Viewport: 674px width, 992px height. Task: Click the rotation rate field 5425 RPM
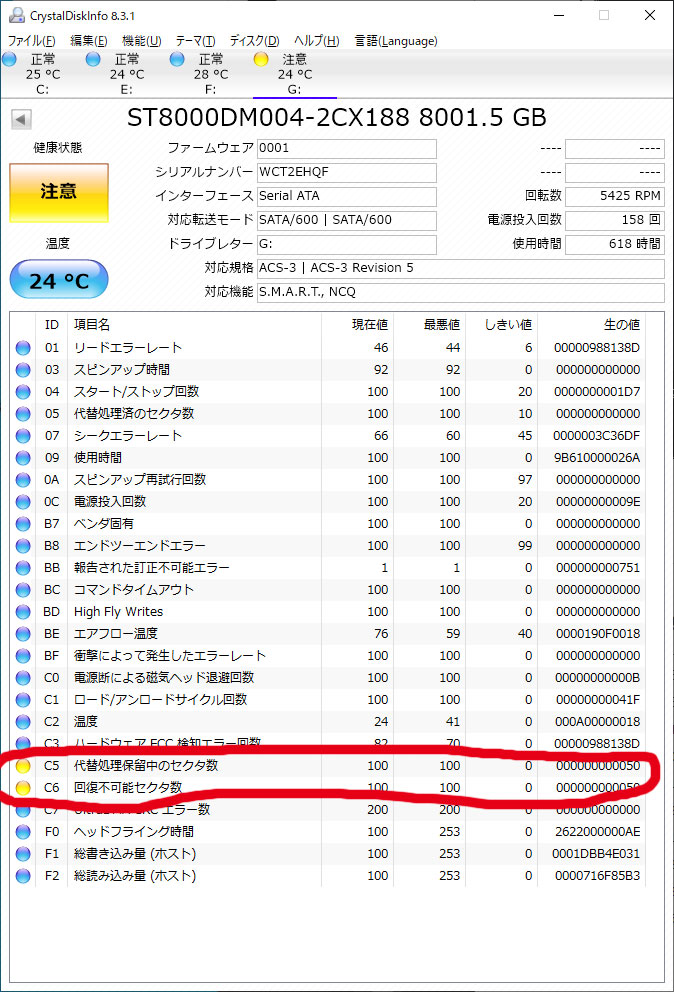click(615, 197)
